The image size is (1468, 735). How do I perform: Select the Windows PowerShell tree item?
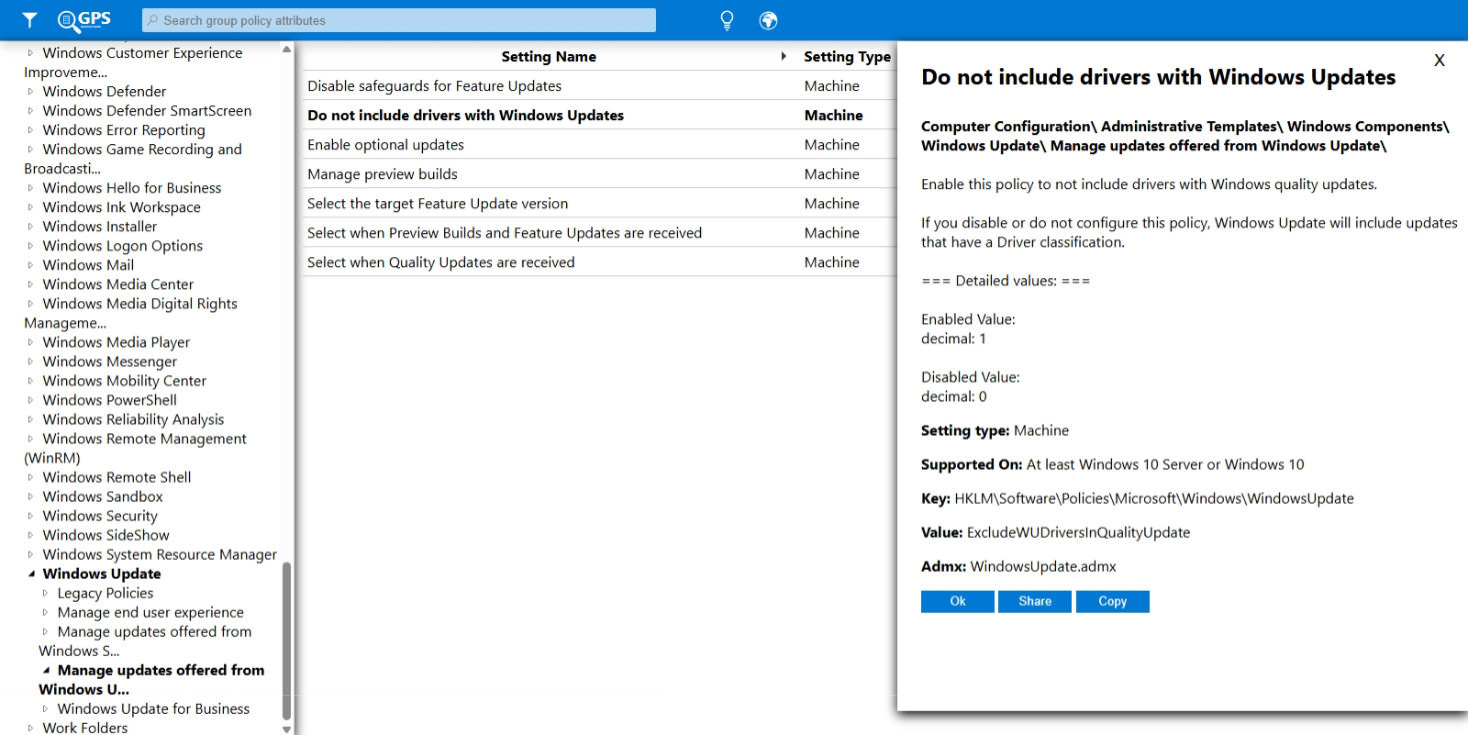tap(110, 400)
